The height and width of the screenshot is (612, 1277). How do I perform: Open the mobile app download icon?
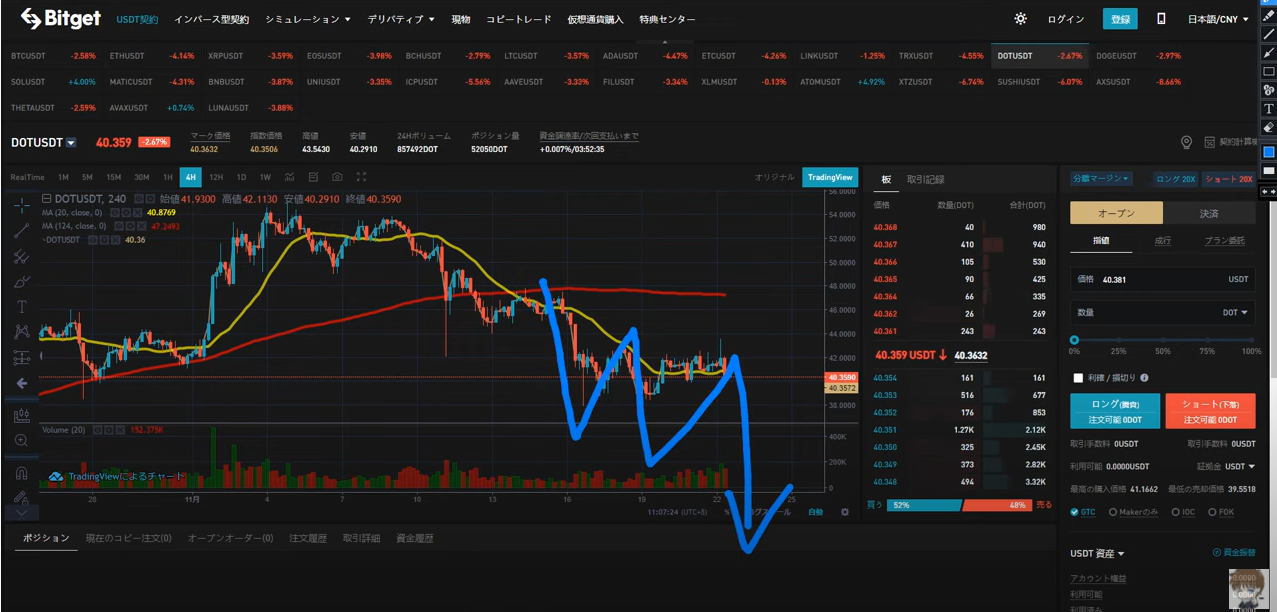click(x=1161, y=19)
